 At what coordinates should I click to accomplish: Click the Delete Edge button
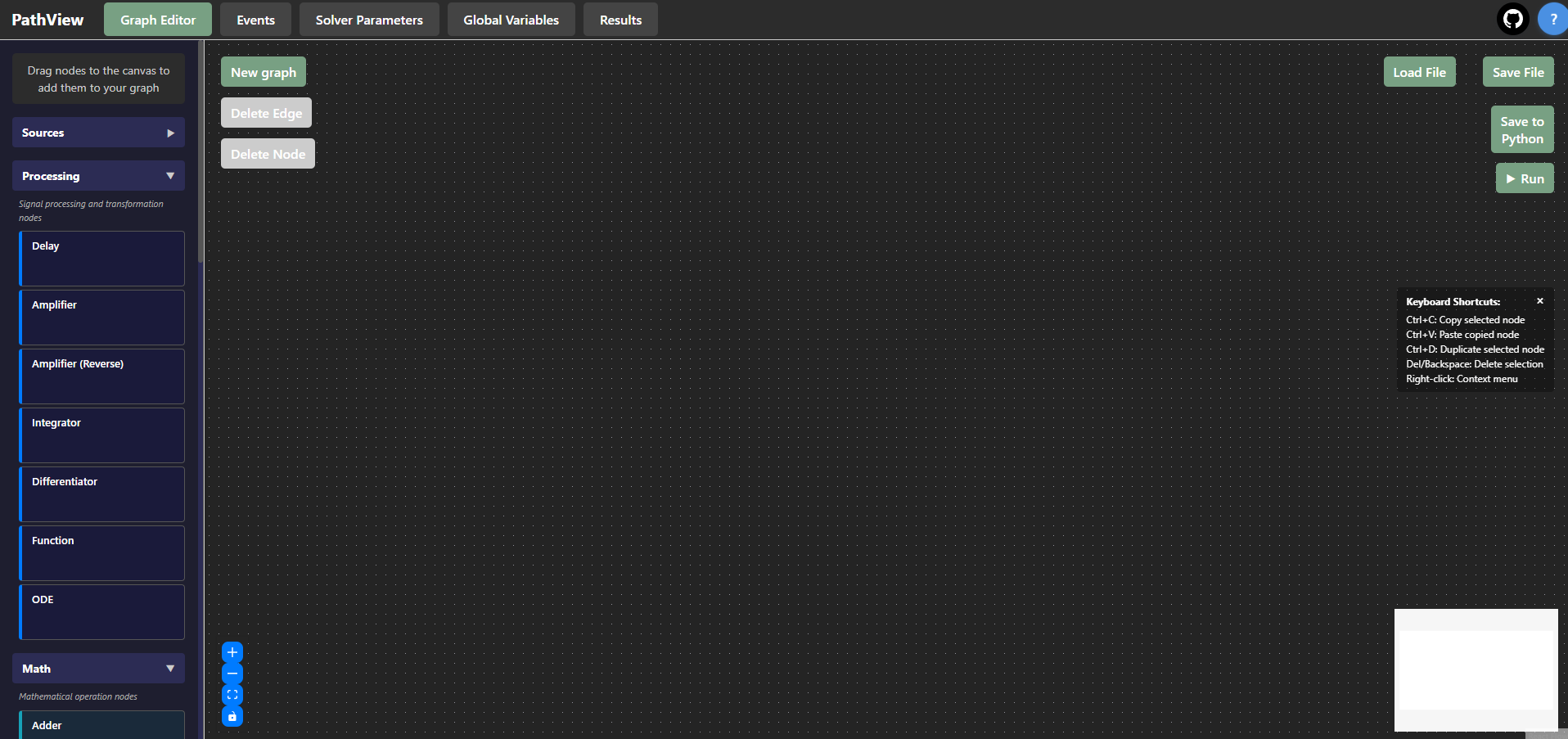pyautogui.click(x=266, y=113)
